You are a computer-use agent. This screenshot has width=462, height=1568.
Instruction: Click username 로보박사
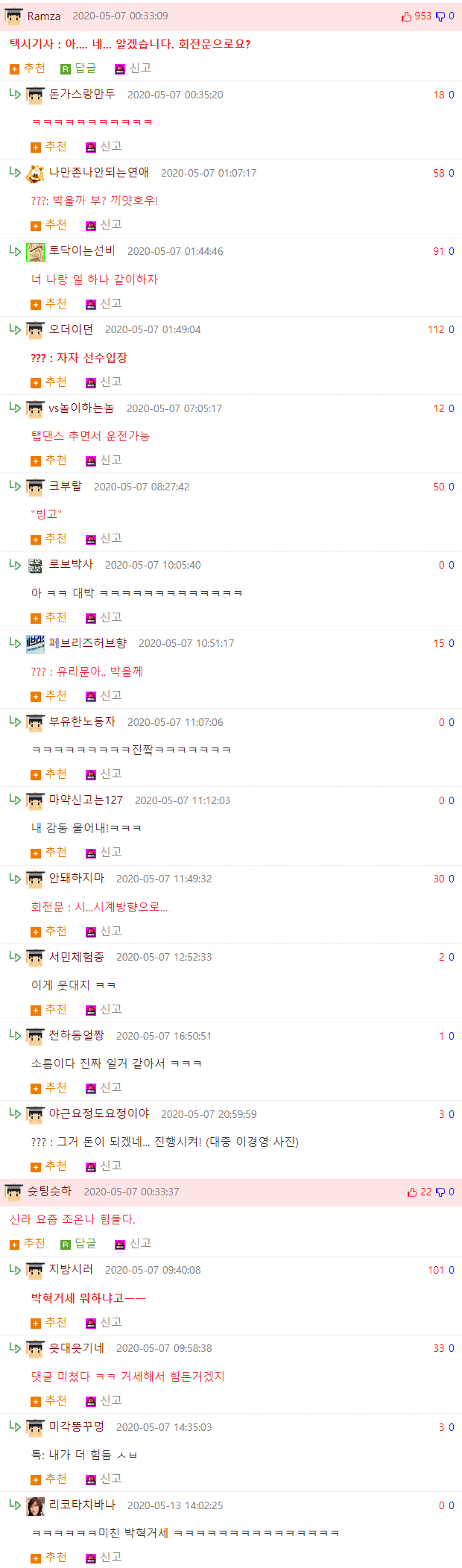(72, 565)
